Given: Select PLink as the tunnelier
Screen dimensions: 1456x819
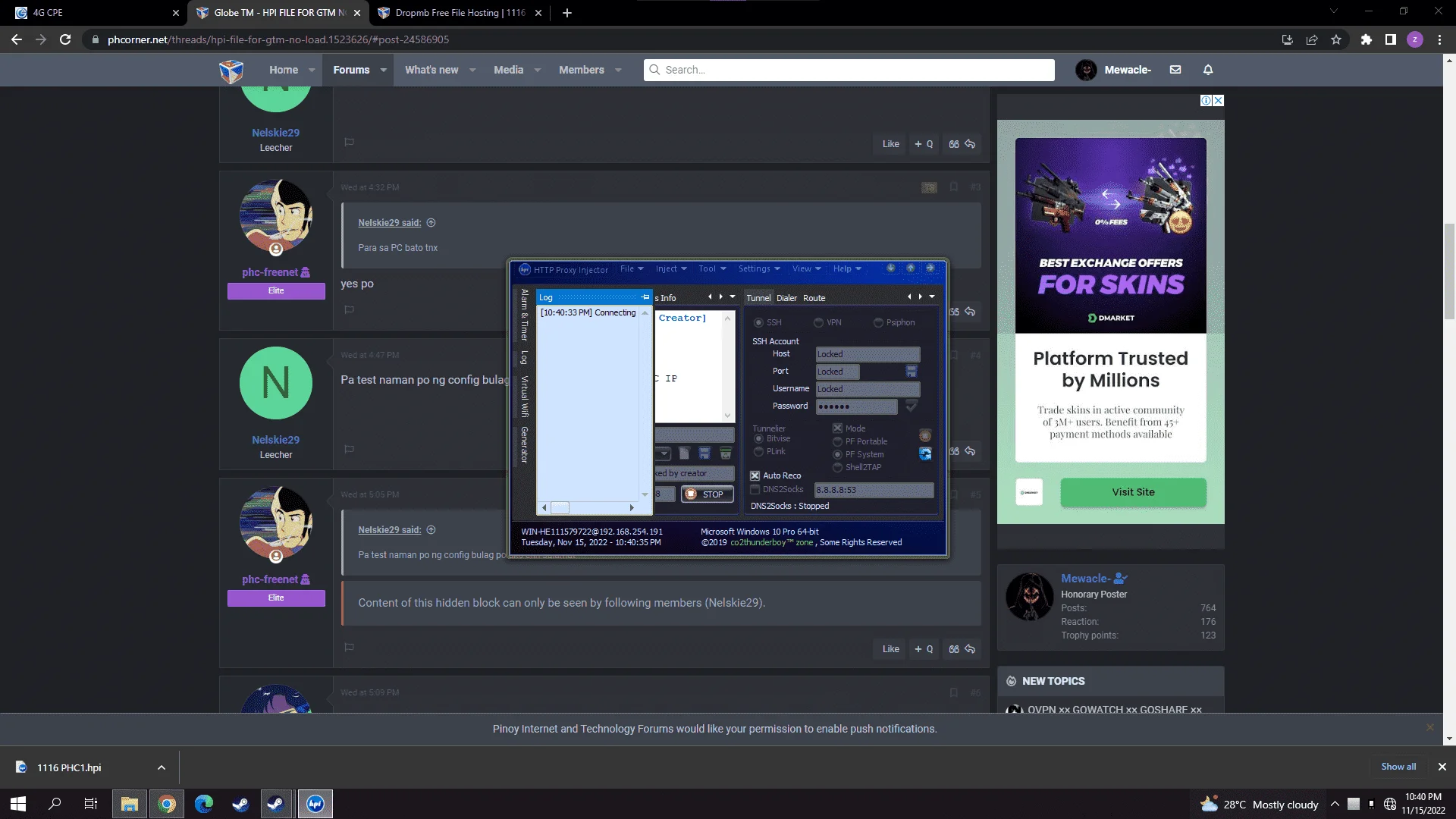Looking at the screenshot, I should pos(758,452).
